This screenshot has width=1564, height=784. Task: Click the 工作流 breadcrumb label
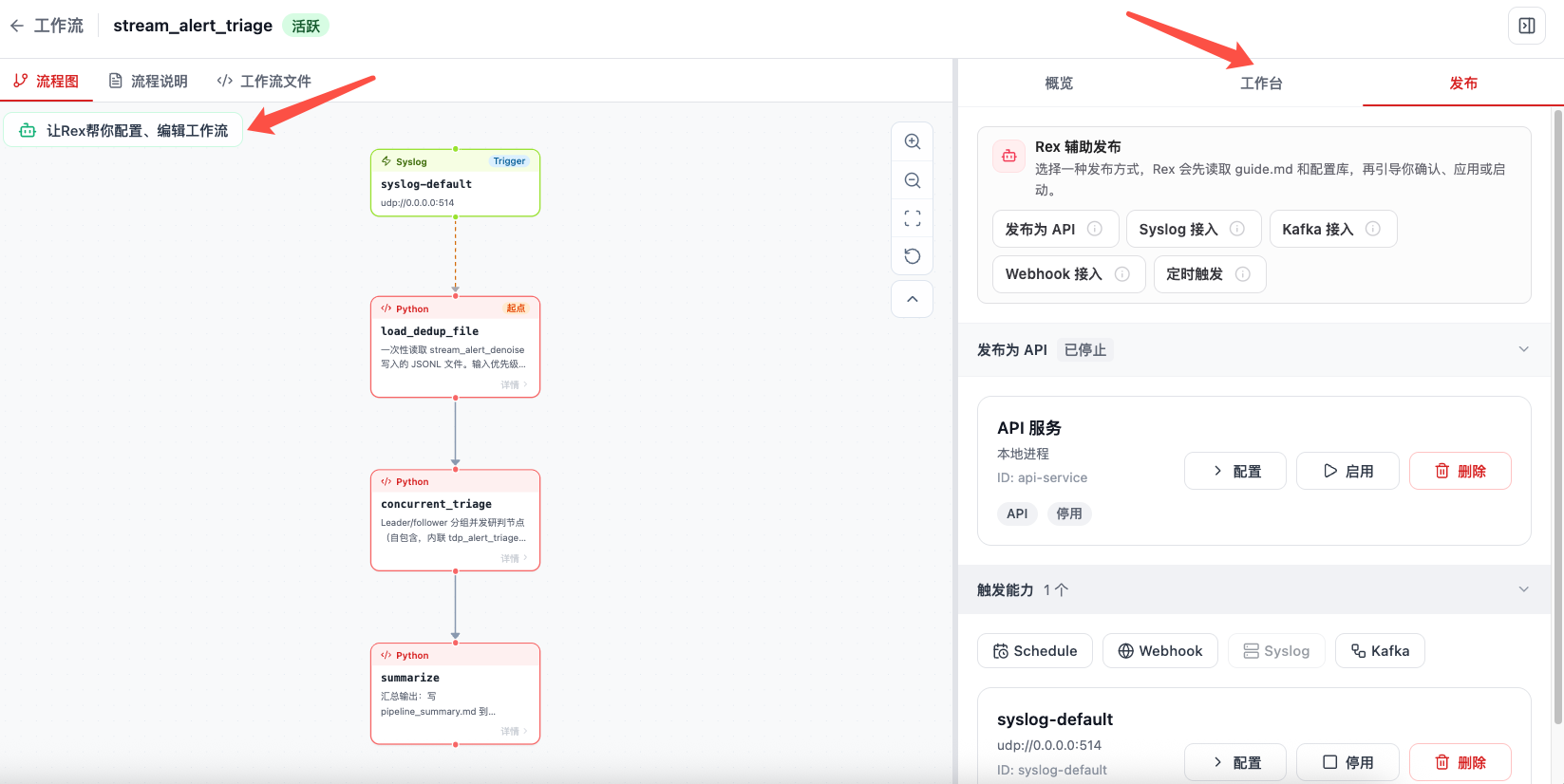[59, 26]
